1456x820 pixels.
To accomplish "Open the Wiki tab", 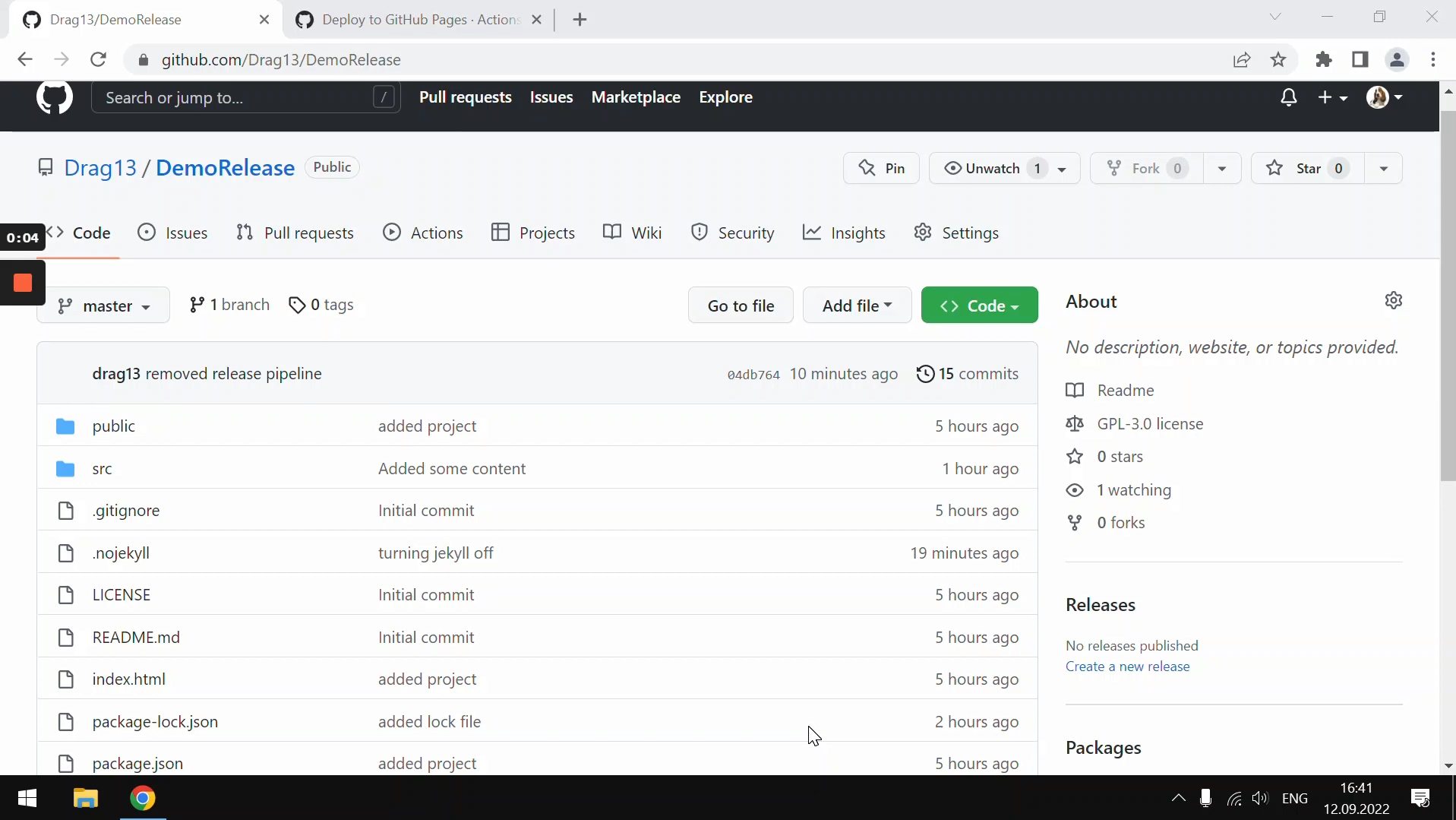I will (632, 233).
